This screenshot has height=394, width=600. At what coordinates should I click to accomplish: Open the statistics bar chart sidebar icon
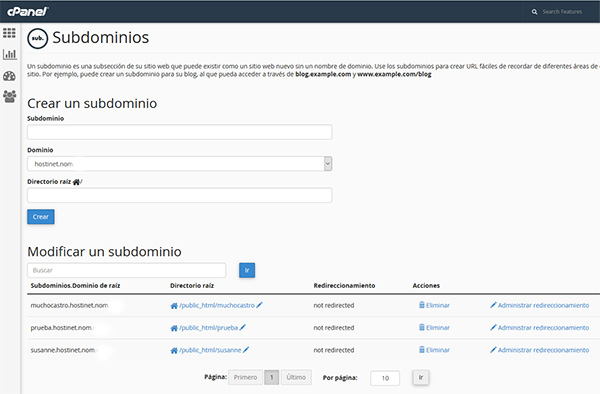[10, 54]
